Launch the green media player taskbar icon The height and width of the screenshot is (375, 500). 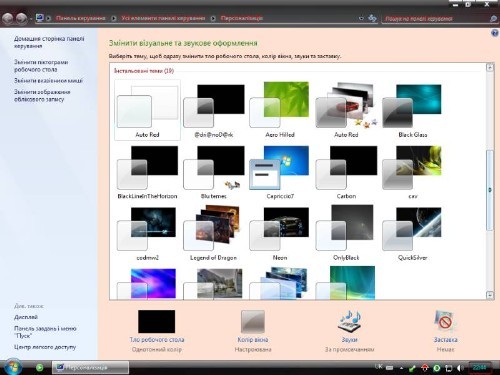point(39,367)
